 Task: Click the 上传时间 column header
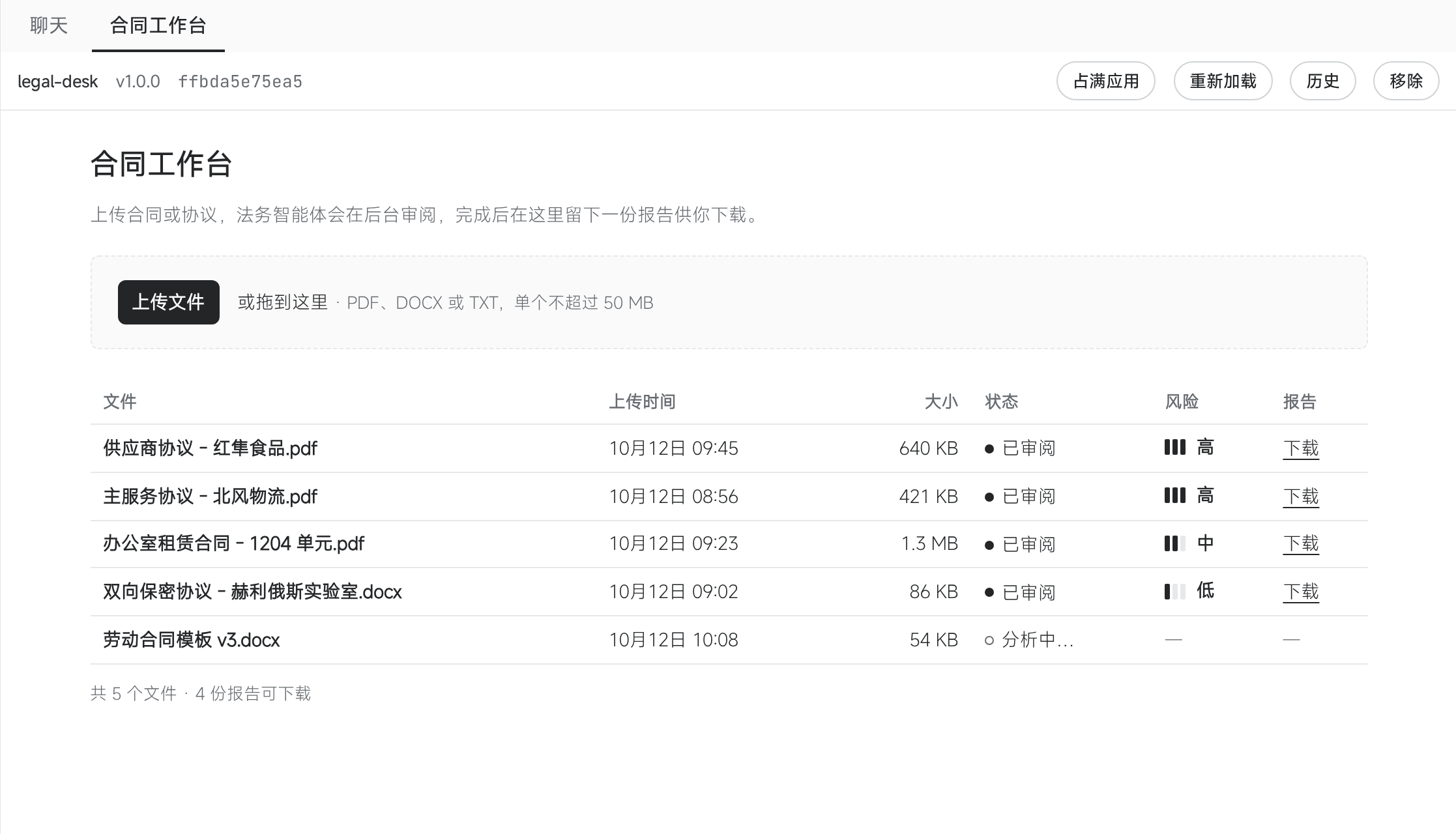pyautogui.click(x=642, y=401)
